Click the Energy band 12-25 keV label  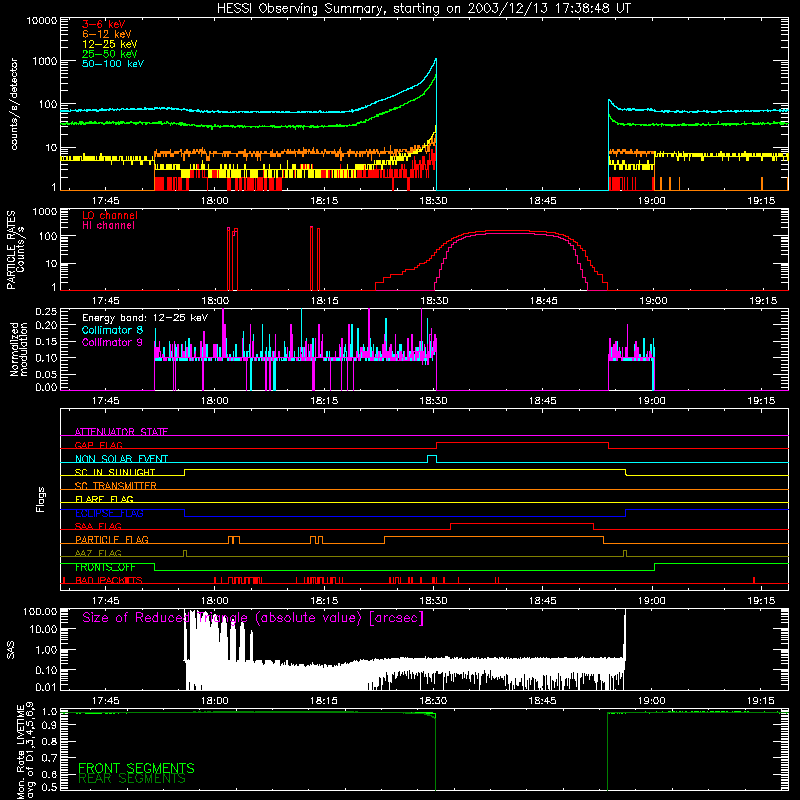click(x=145, y=318)
